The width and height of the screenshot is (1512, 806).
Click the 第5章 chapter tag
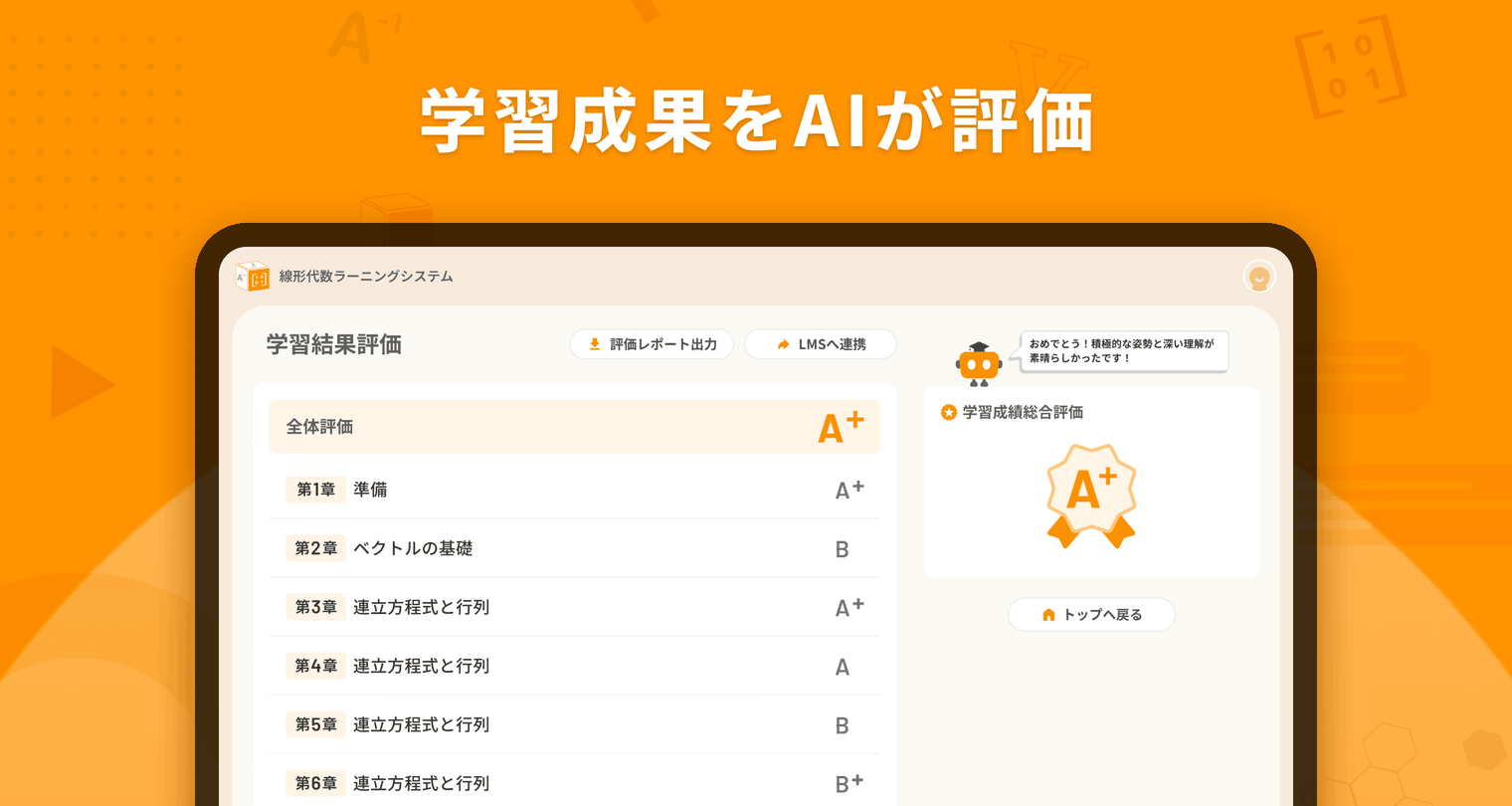[316, 724]
